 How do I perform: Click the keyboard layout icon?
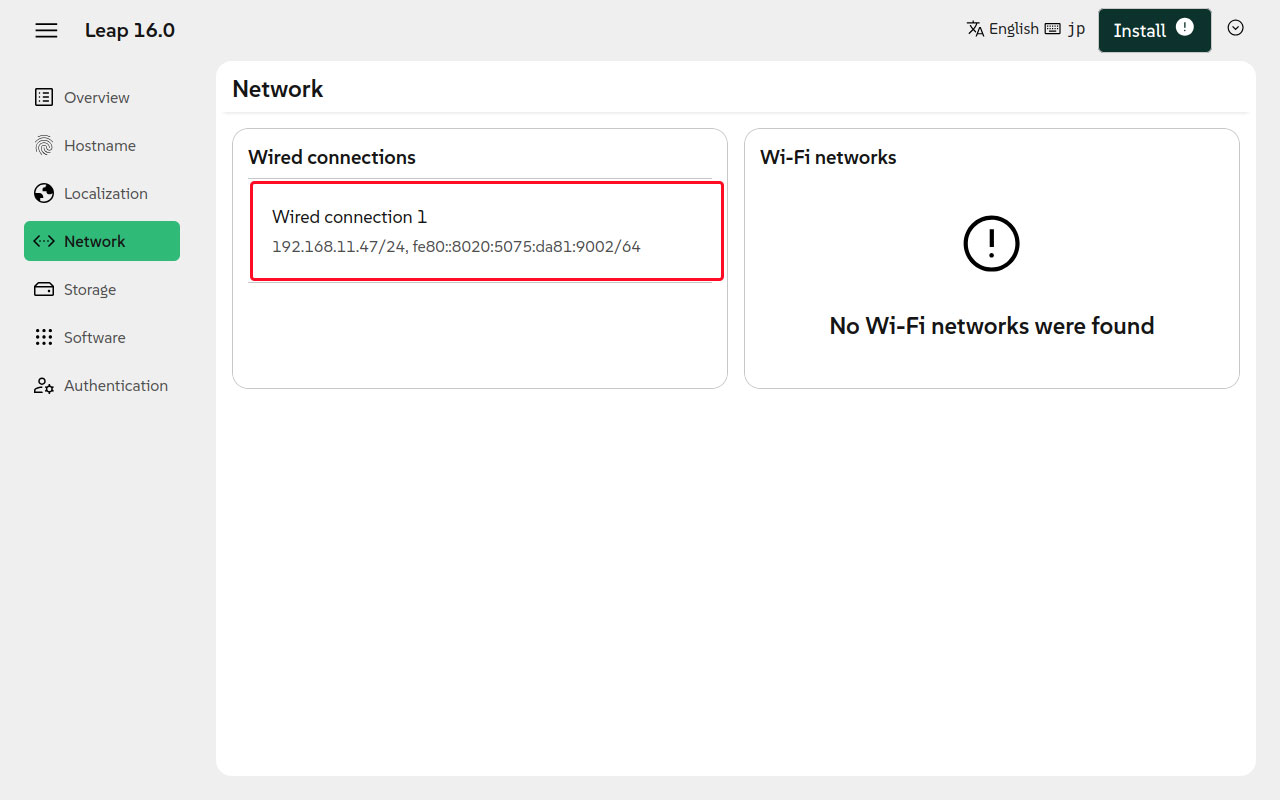pyautogui.click(x=1052, y=29)
